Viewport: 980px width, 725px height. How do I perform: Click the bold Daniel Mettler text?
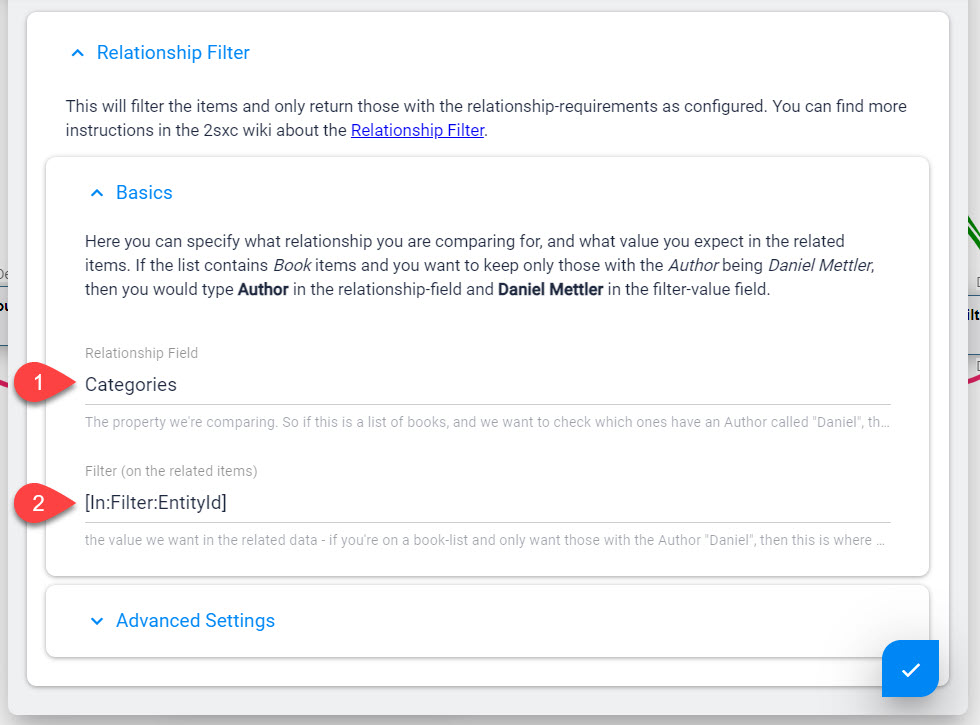tap(551, 289)
